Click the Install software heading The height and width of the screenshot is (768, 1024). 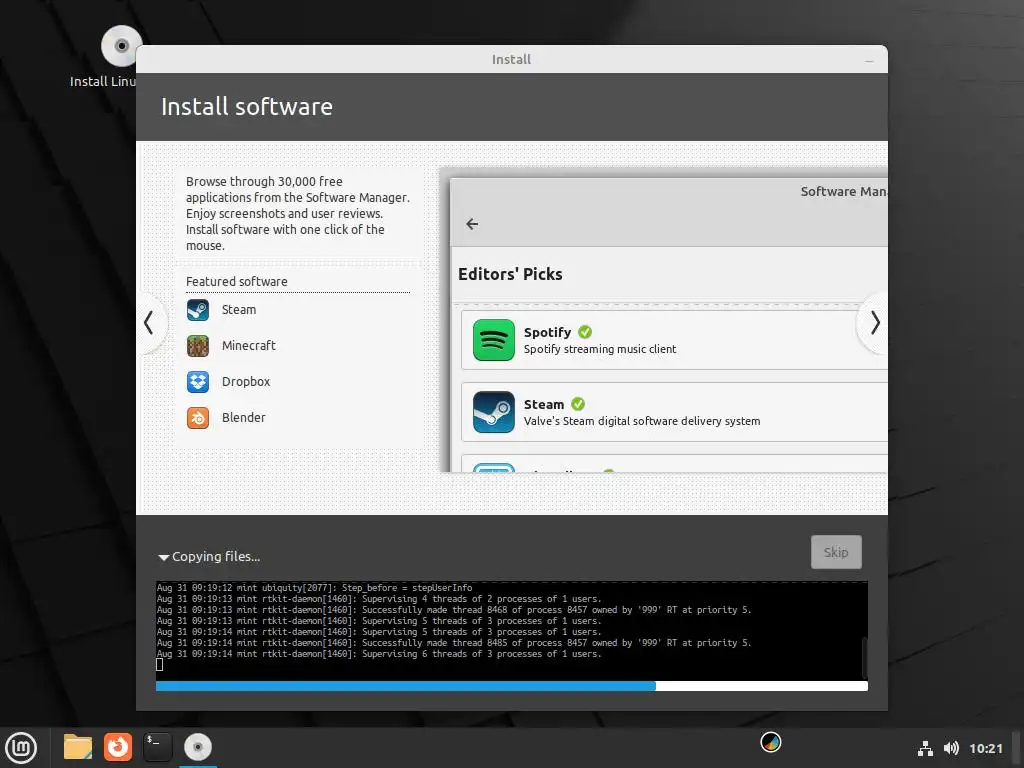tap(247, 106)
